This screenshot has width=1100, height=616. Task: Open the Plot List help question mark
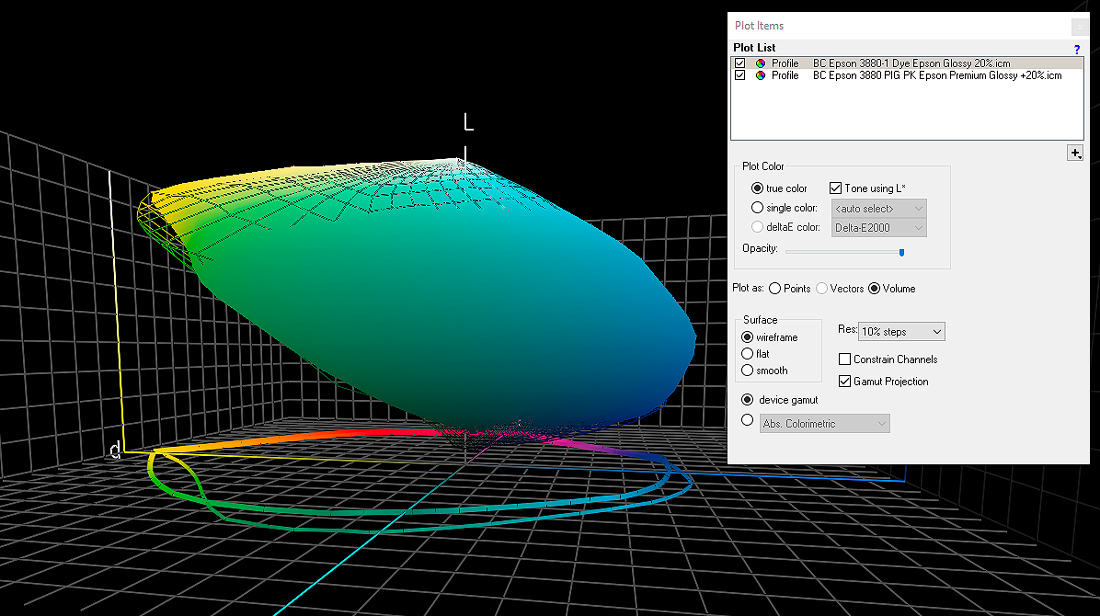[1077, 49]
